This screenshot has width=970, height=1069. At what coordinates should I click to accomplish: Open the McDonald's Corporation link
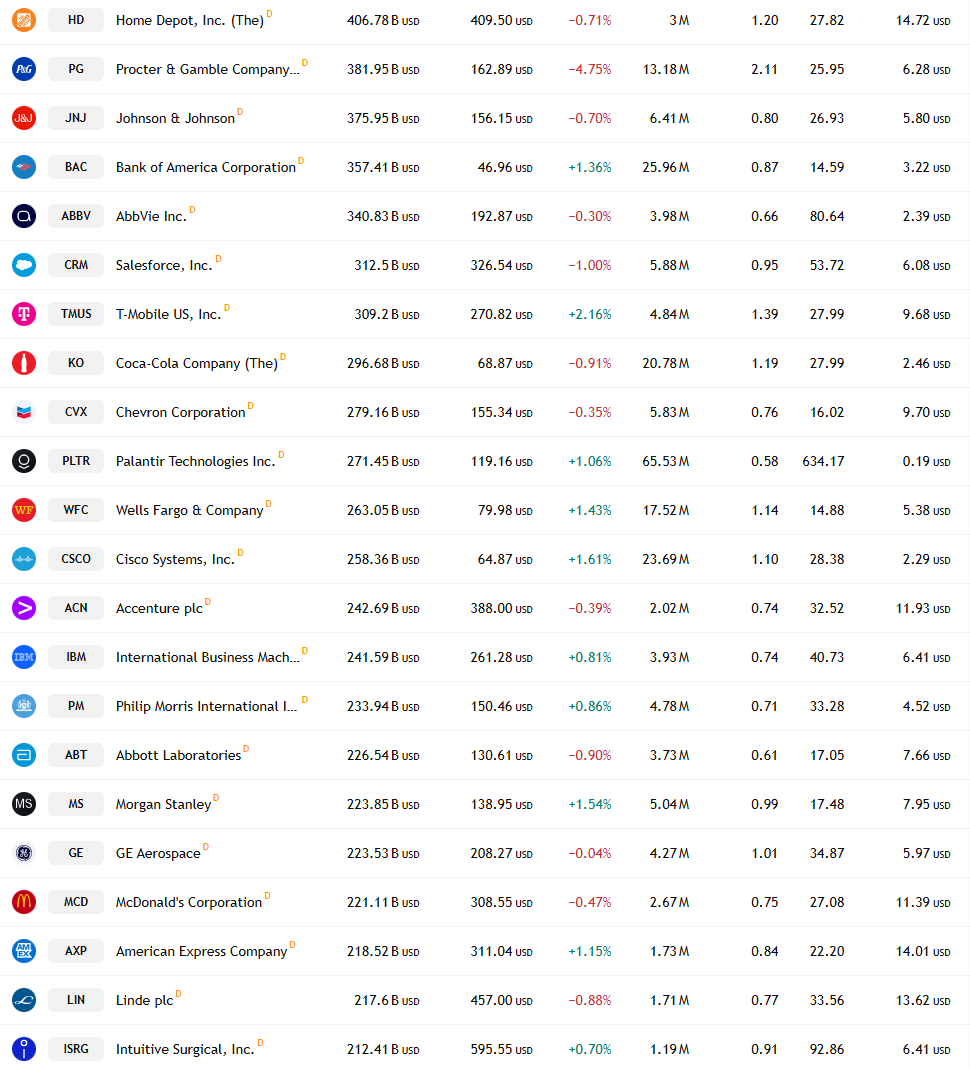coord(189,903)
